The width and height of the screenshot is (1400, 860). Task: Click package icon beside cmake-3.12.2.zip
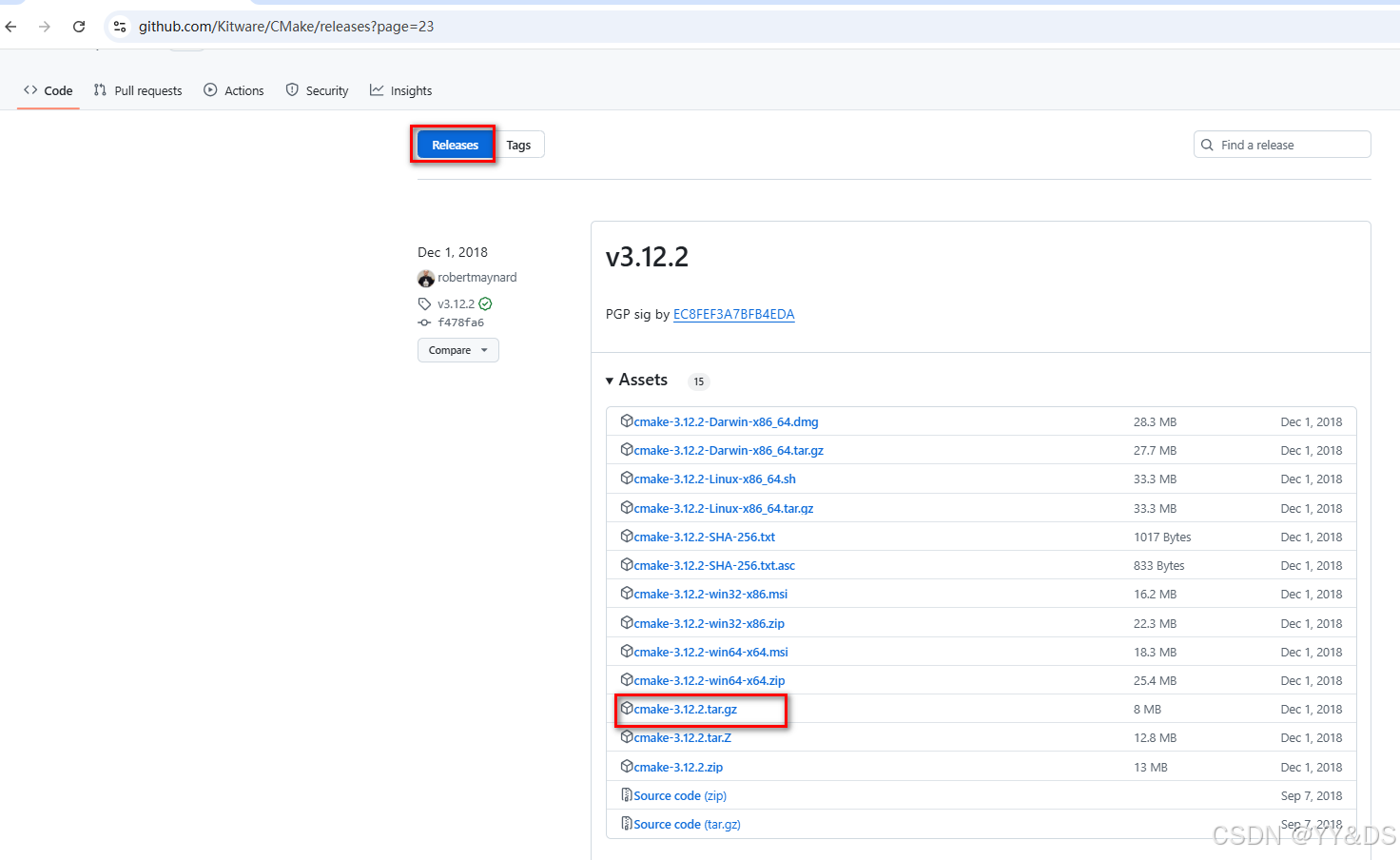[627, 766]
